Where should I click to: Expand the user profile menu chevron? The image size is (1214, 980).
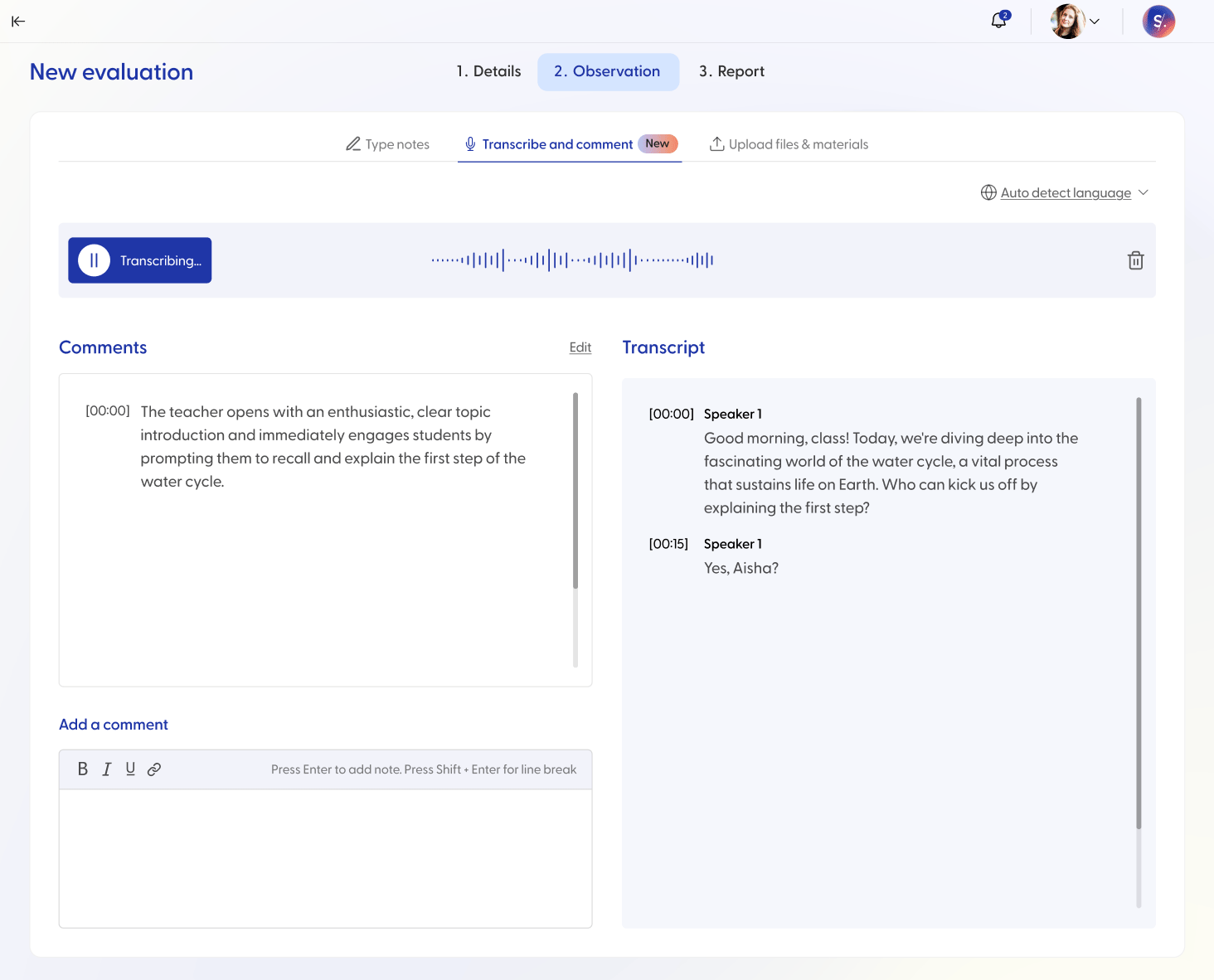pos(1095,22)
